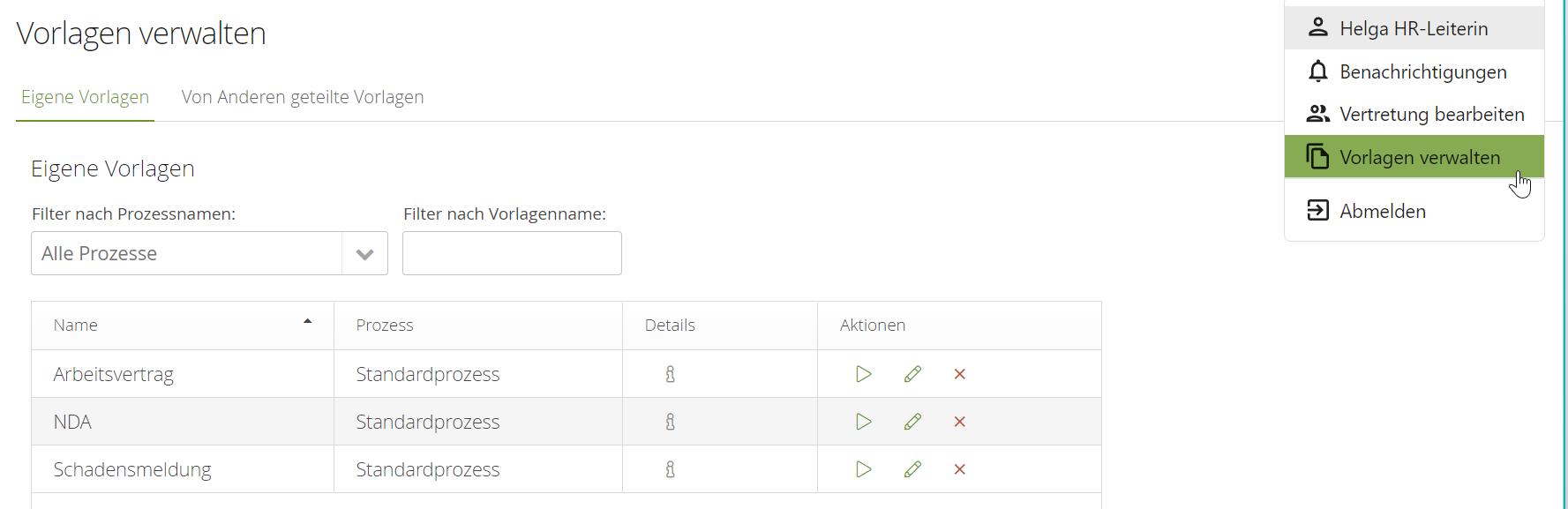Open the Alle Prozesse dropdown
The width and height of the screenshot is (1568, 509).
(364, 254)
